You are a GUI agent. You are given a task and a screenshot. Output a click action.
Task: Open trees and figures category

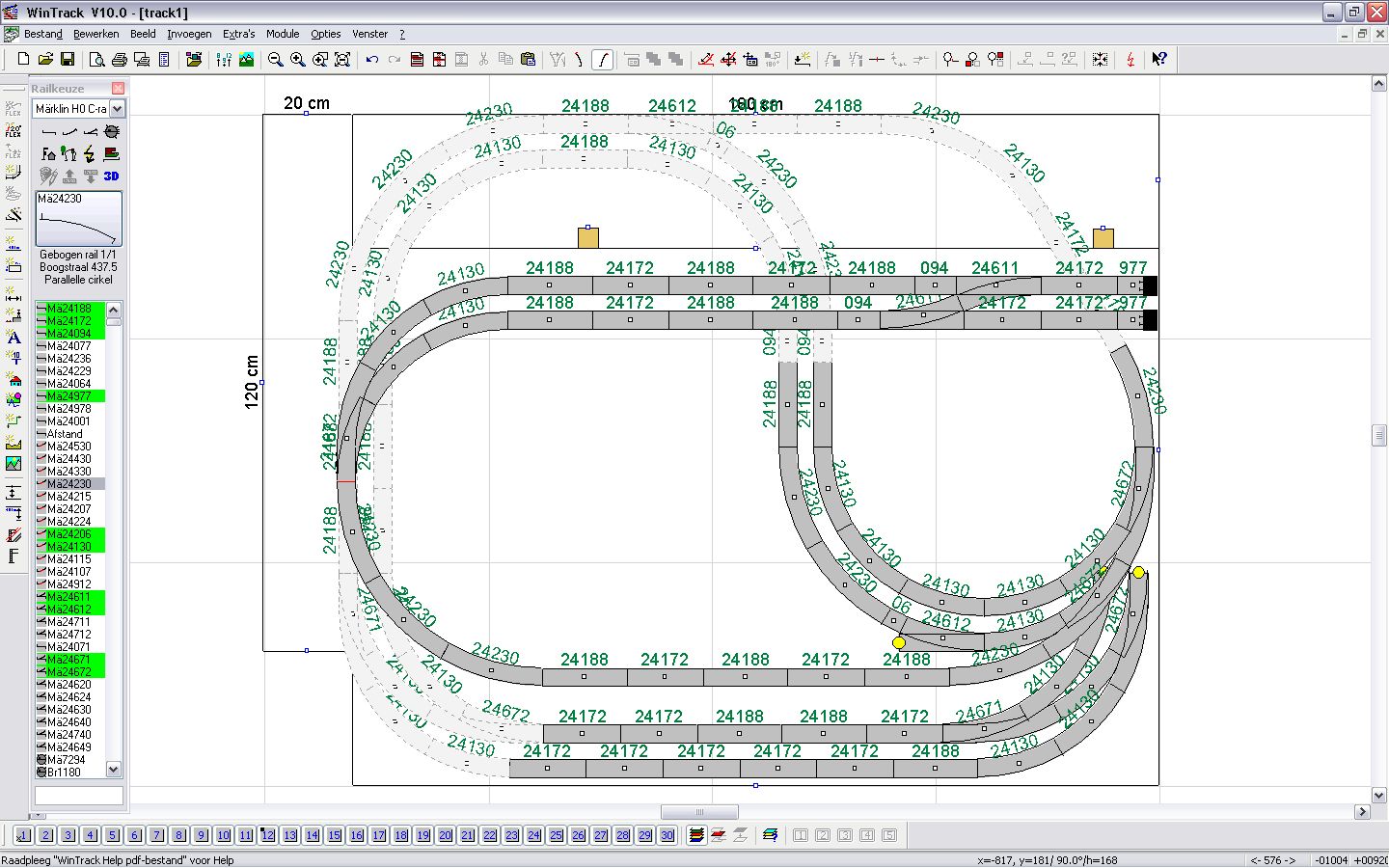[x=69, y=153]
